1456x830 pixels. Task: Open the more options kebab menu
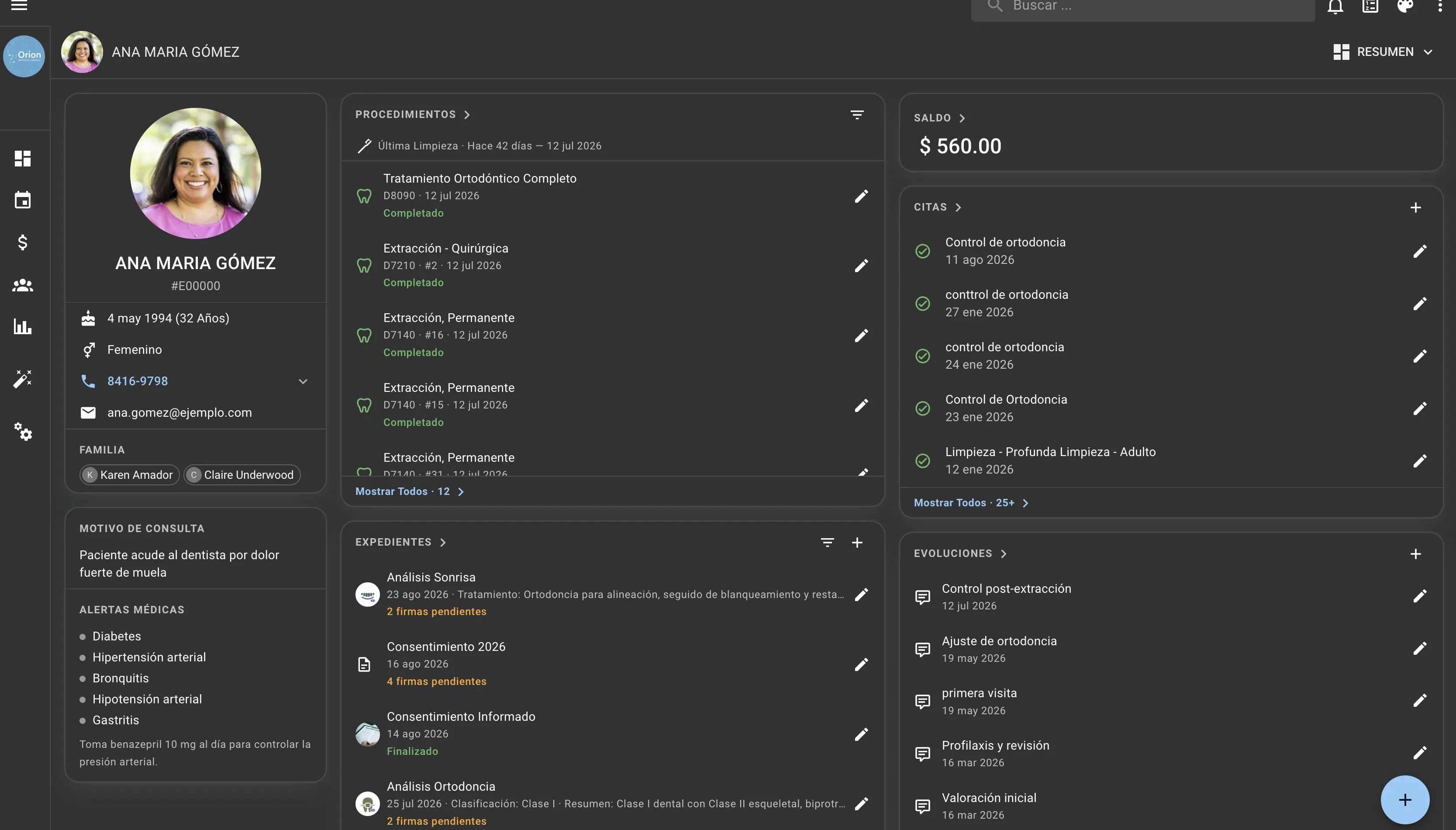pyautogui.click(x=1440, y=6)
